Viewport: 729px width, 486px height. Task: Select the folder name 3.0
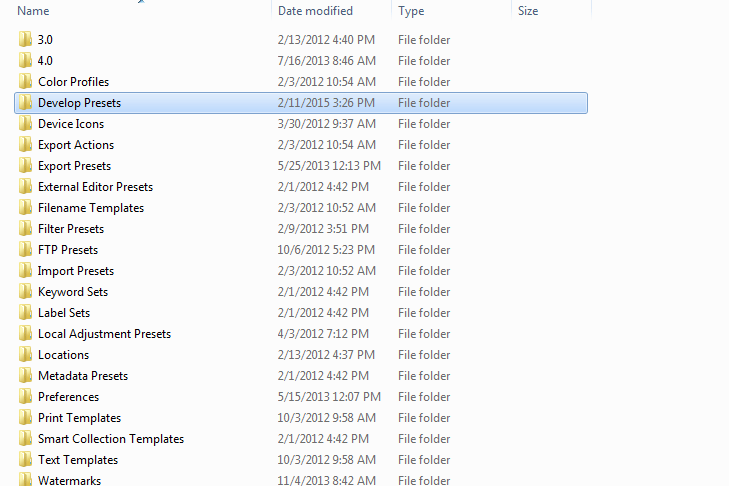coord(45,40)
